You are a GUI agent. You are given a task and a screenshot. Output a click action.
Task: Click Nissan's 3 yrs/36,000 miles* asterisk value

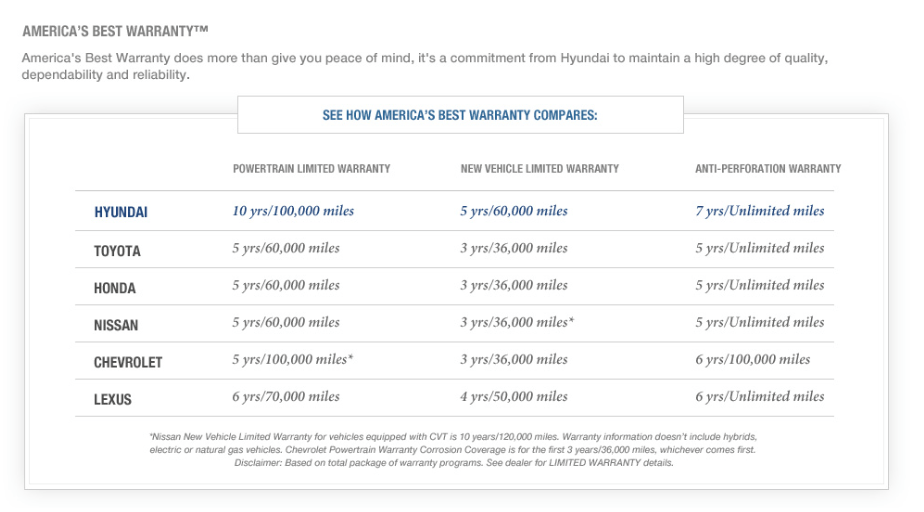(517, 322)
